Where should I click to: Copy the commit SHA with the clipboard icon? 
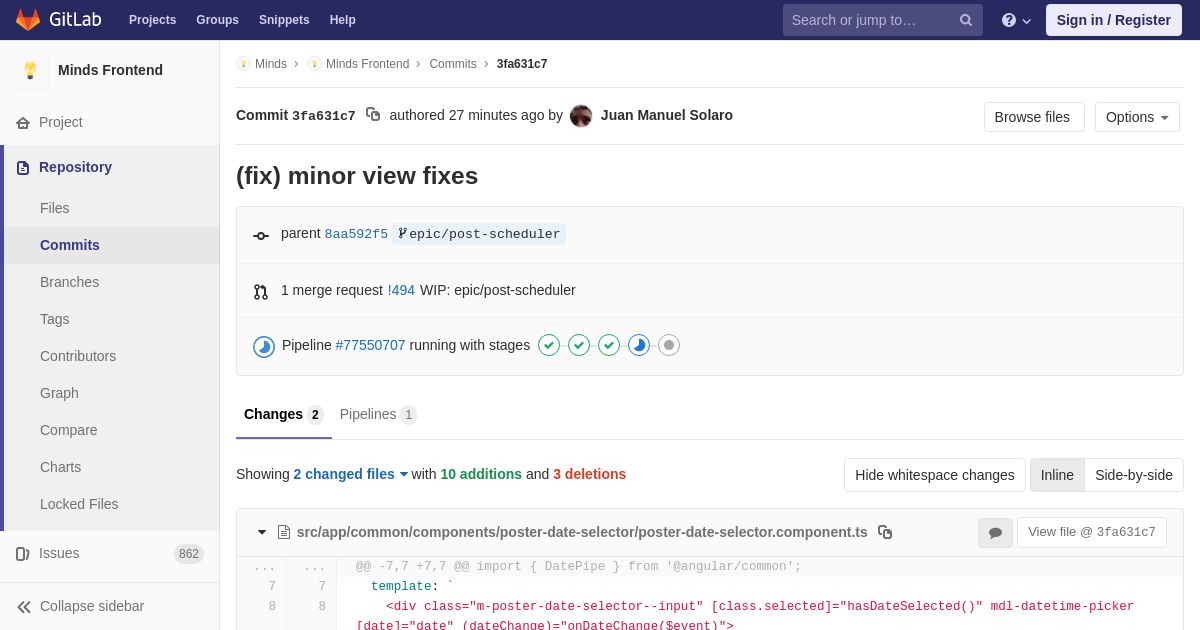(x=373, y=115)
